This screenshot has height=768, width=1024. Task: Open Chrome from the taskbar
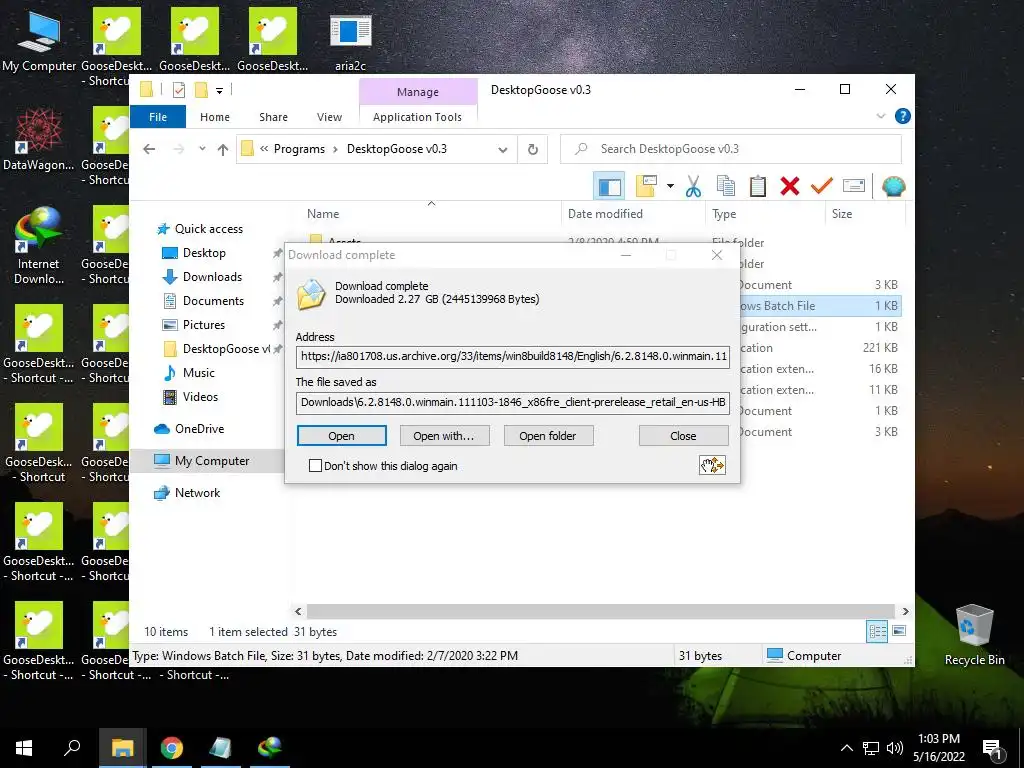click(171, 748)
